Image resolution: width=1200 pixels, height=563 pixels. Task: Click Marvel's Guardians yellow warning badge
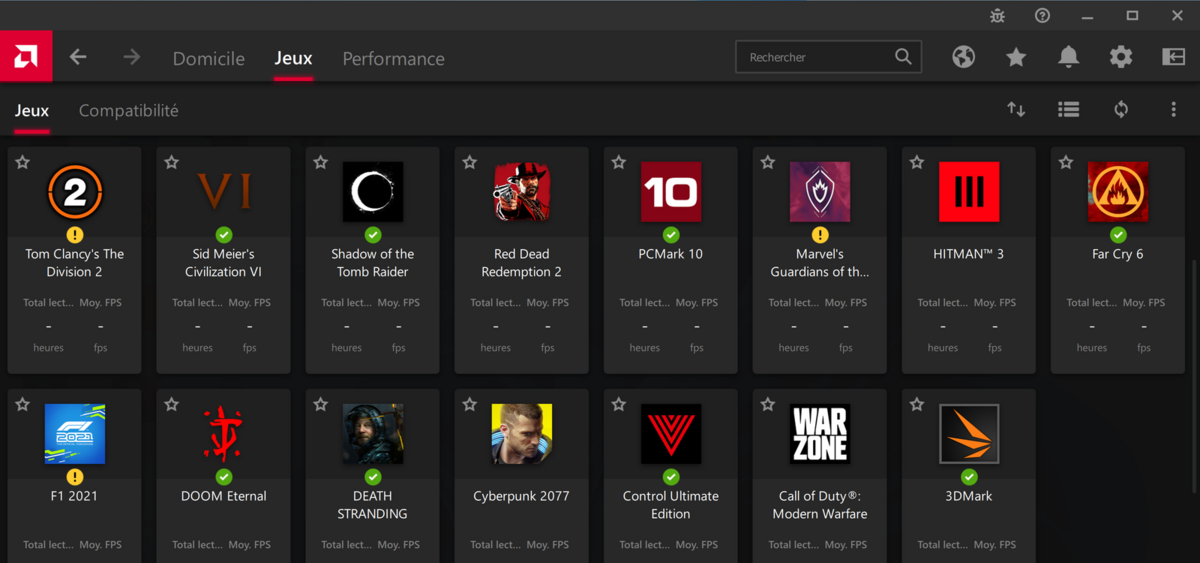[820, 235]
